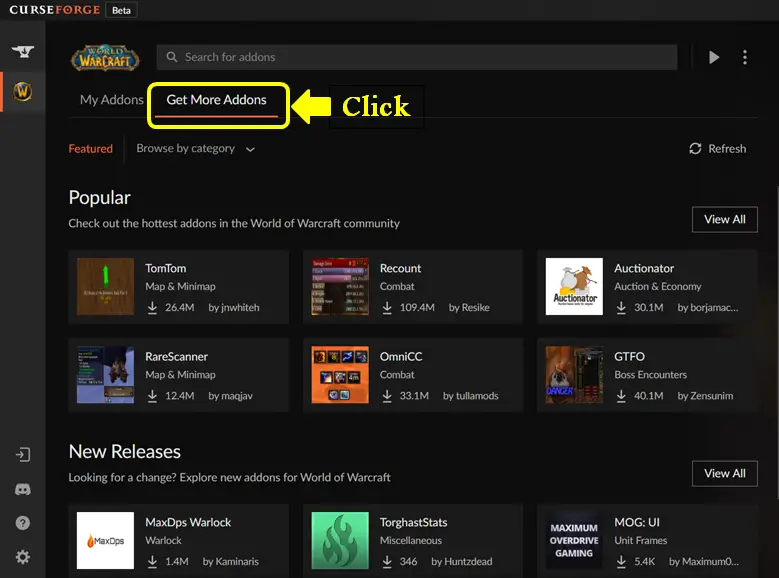Click View All for New Releases
The height and width of the screenshot is (578, 779).
click(724, 474)
